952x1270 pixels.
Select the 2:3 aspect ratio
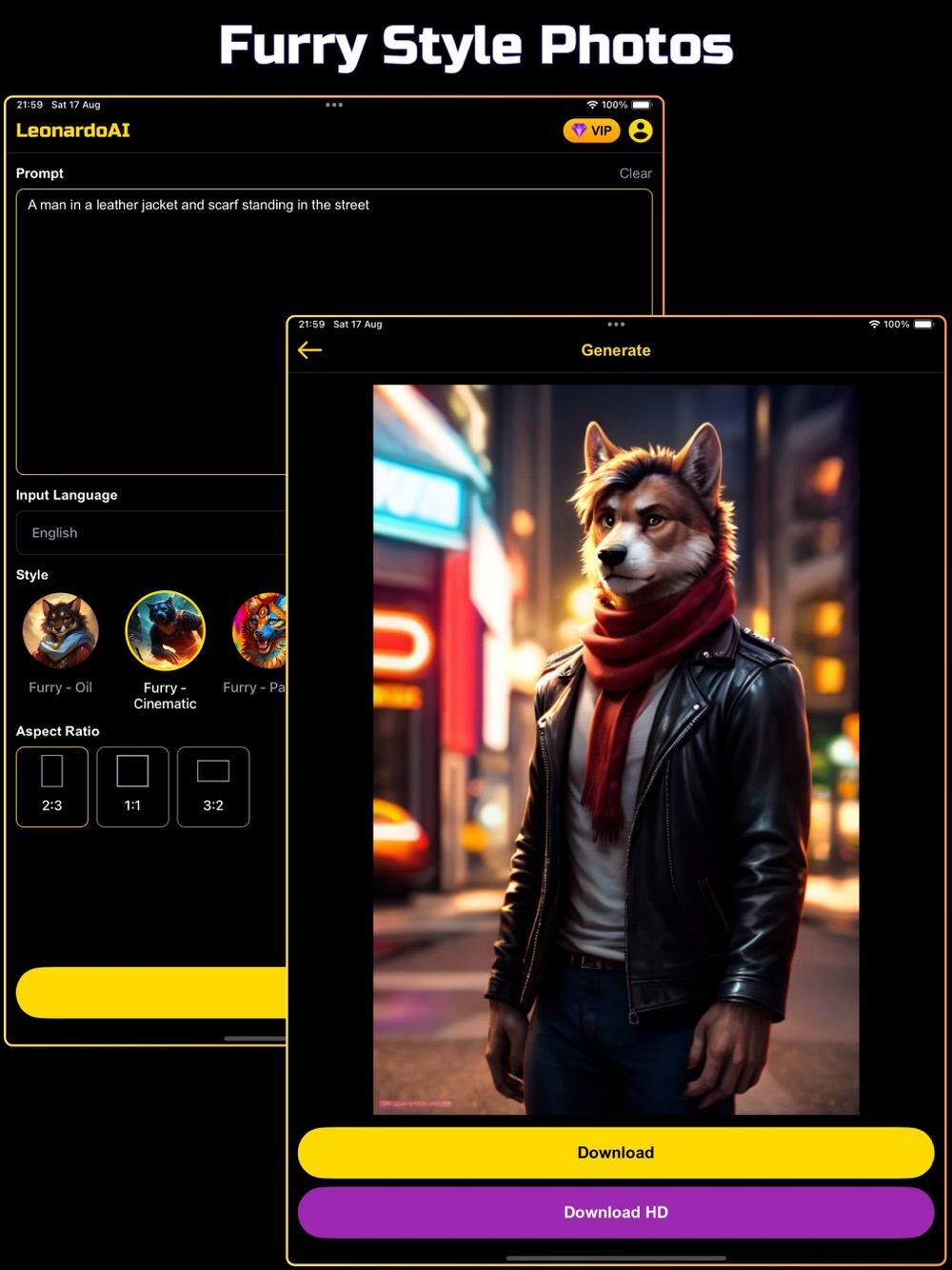(x=52, y=786)
